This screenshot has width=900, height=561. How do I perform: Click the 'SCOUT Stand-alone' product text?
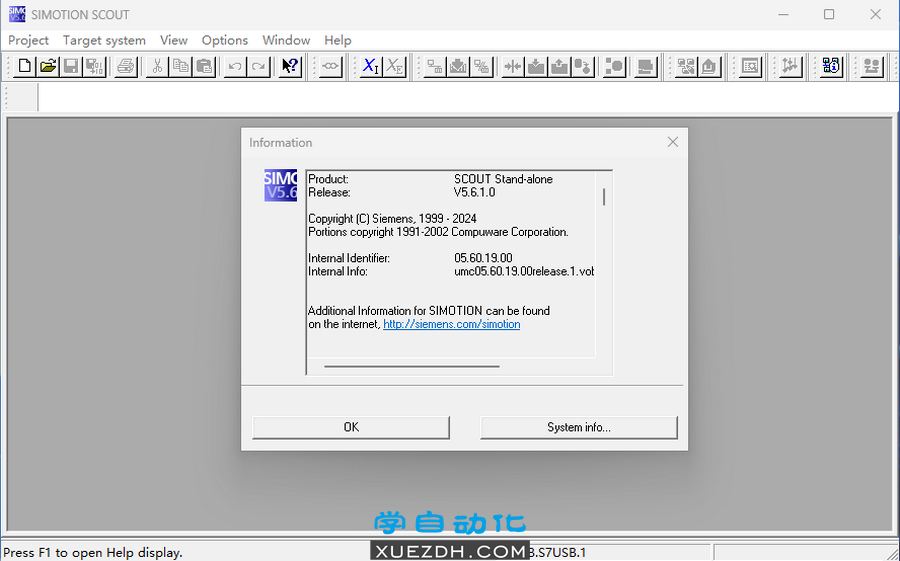tap(503, 179)
